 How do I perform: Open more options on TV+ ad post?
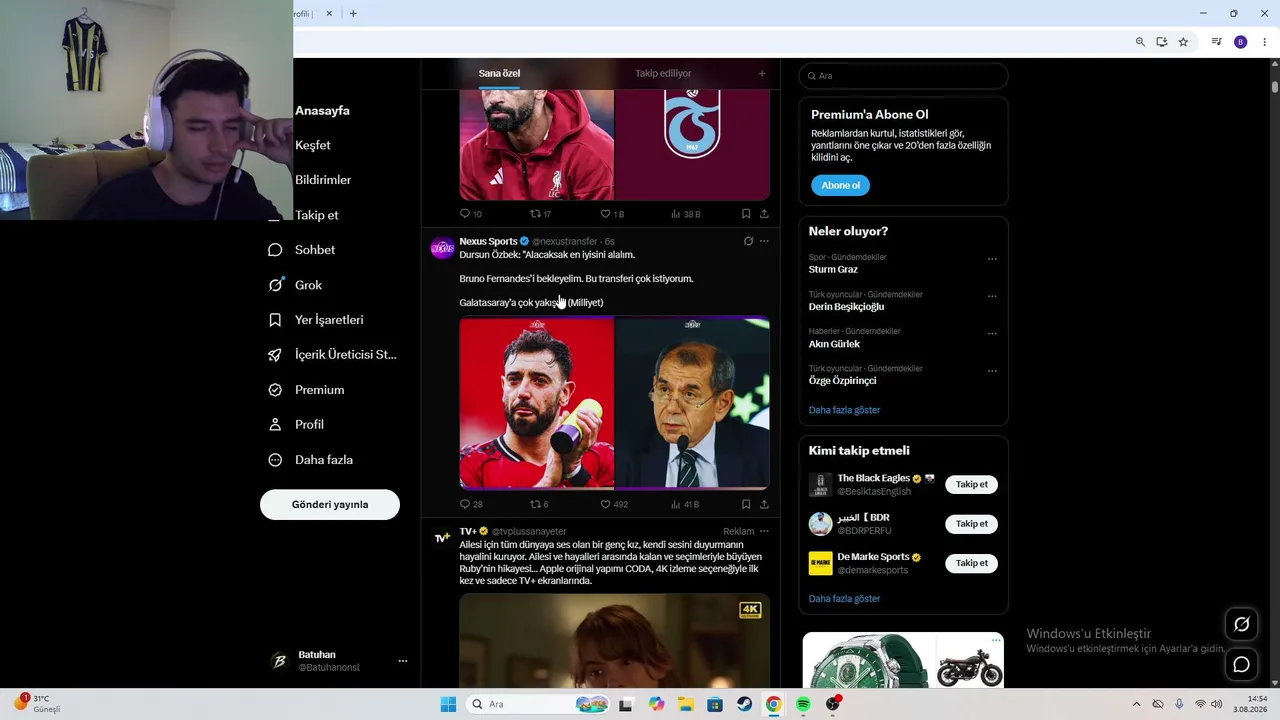pos(764,531)
